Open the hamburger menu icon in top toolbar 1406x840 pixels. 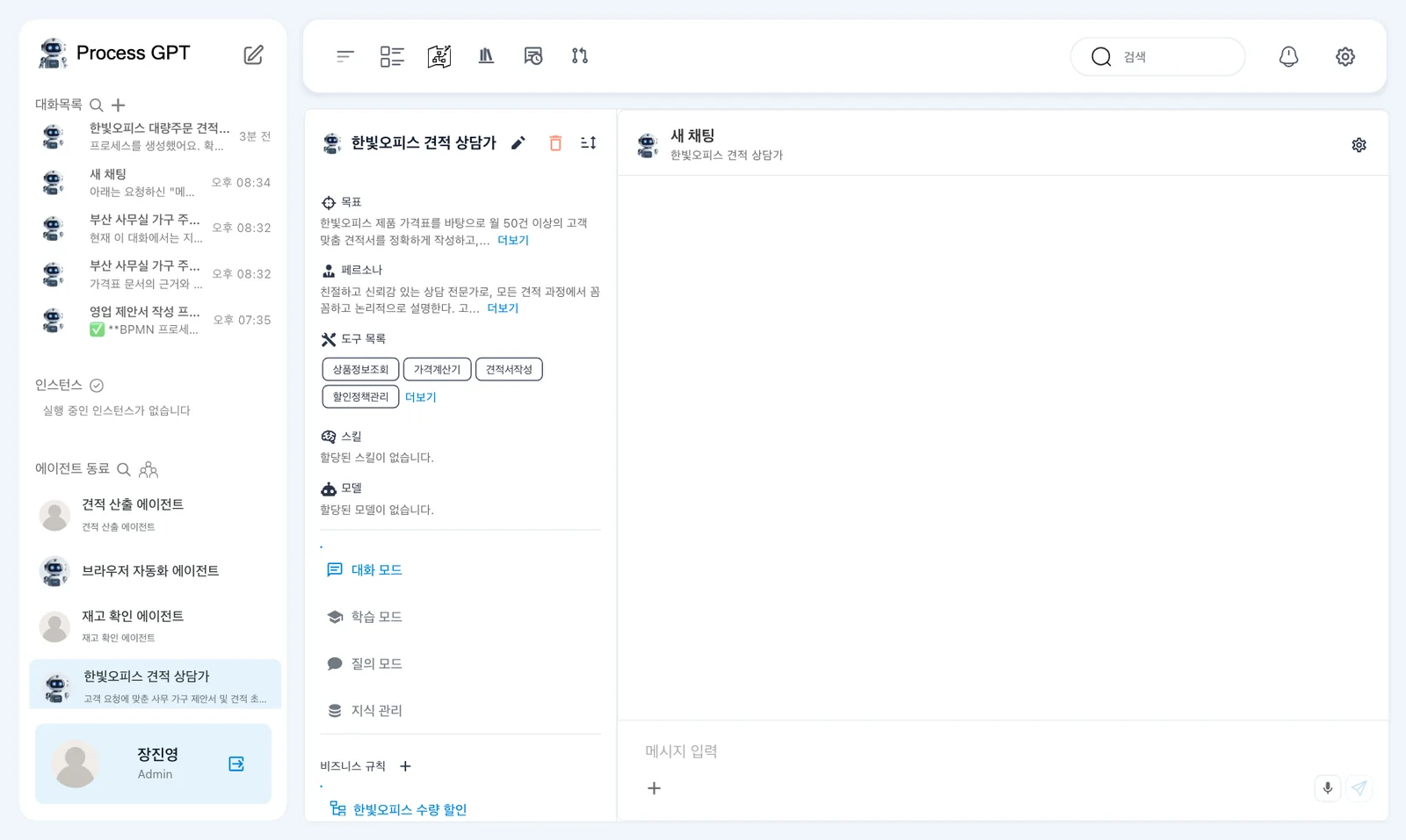pos(345,56)
